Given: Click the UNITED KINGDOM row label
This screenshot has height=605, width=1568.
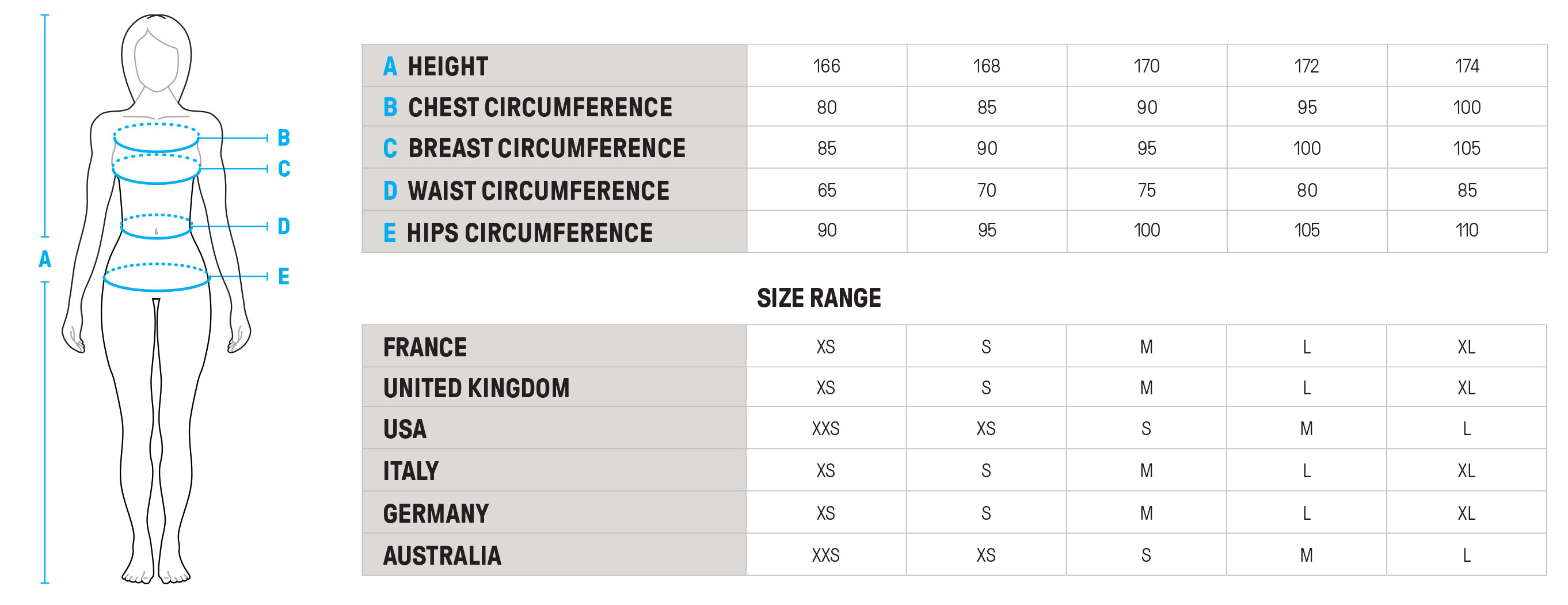Looking at the screenshot, I should (476, 389).
